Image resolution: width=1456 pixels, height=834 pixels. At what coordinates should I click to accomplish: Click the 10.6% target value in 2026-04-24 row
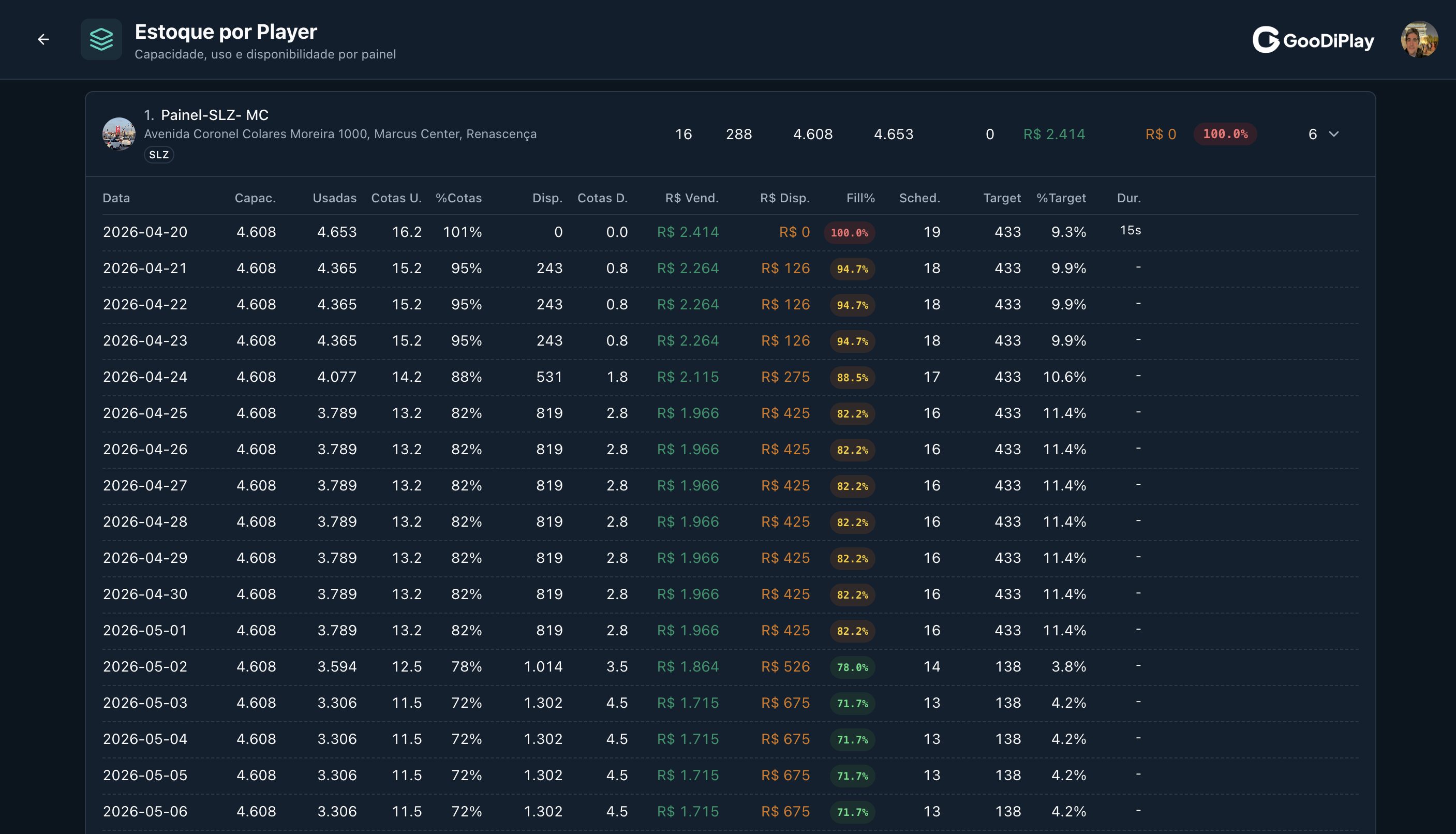tap(1064, 377)
